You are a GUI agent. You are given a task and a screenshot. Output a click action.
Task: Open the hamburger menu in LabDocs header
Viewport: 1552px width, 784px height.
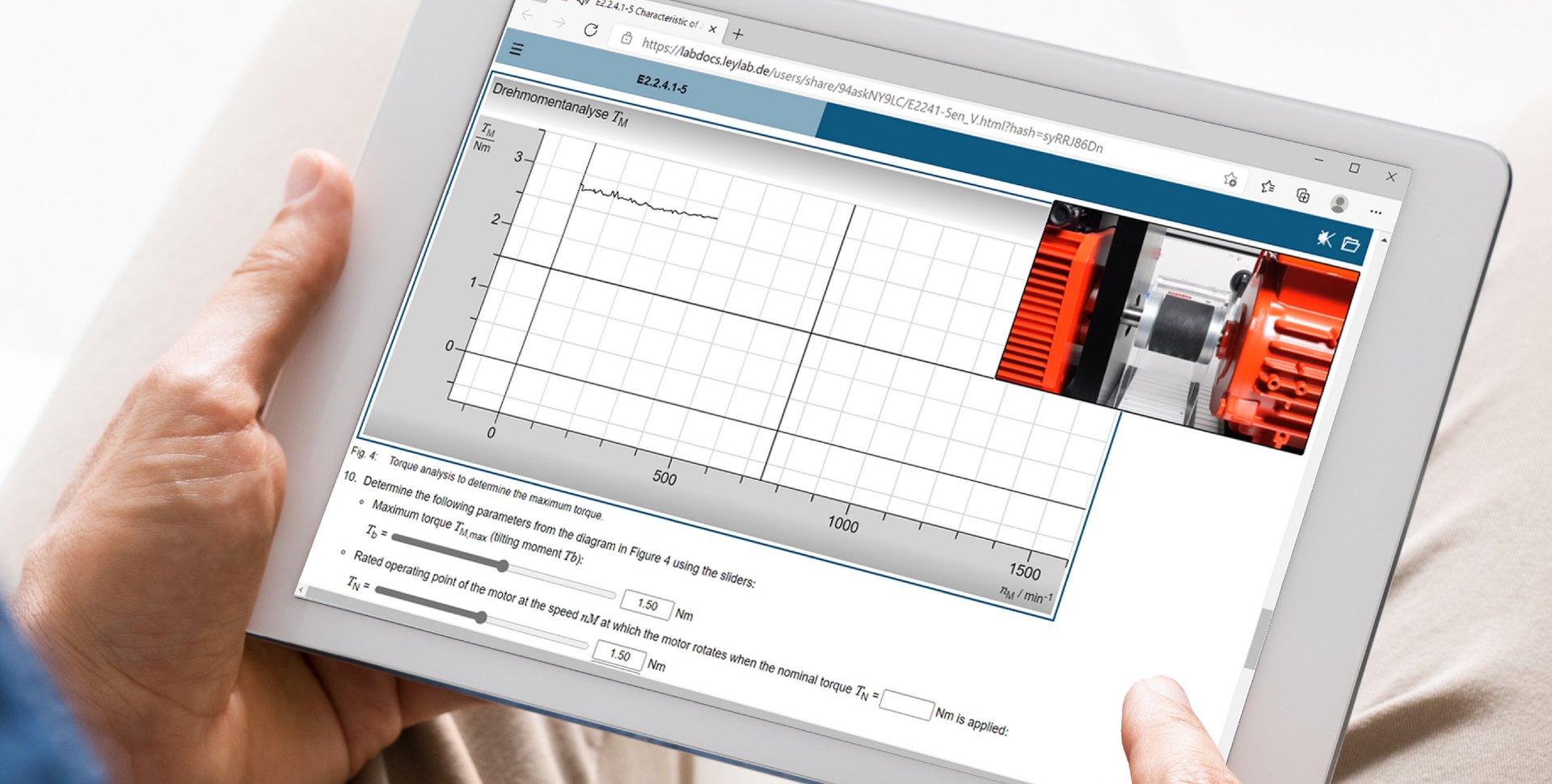(517, 49)
